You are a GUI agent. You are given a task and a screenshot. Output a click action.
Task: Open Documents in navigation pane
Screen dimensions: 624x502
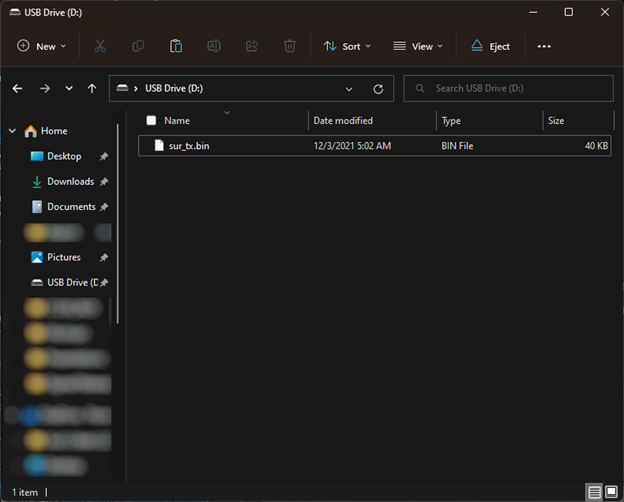click(71, 207)
